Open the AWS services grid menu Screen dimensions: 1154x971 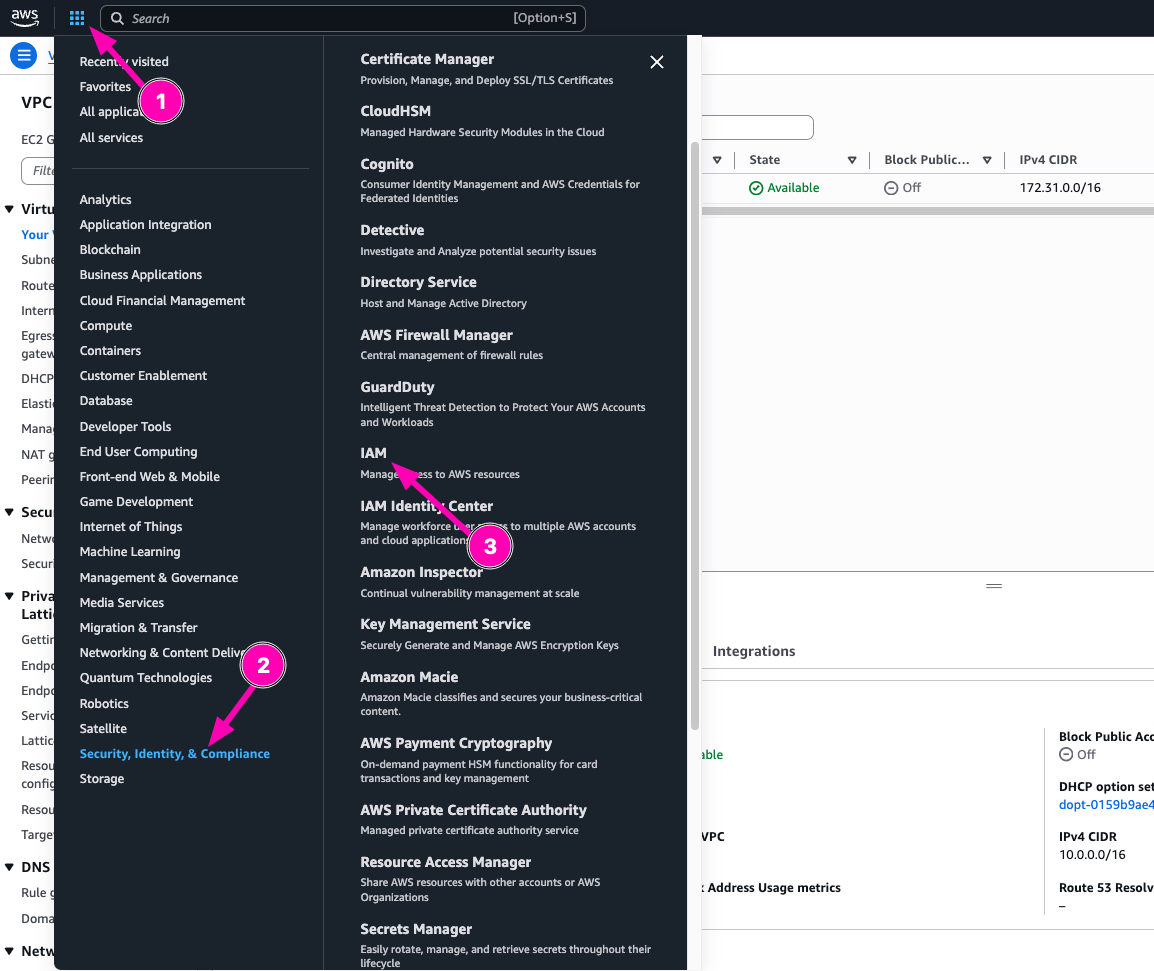click(x=77, y=18)
